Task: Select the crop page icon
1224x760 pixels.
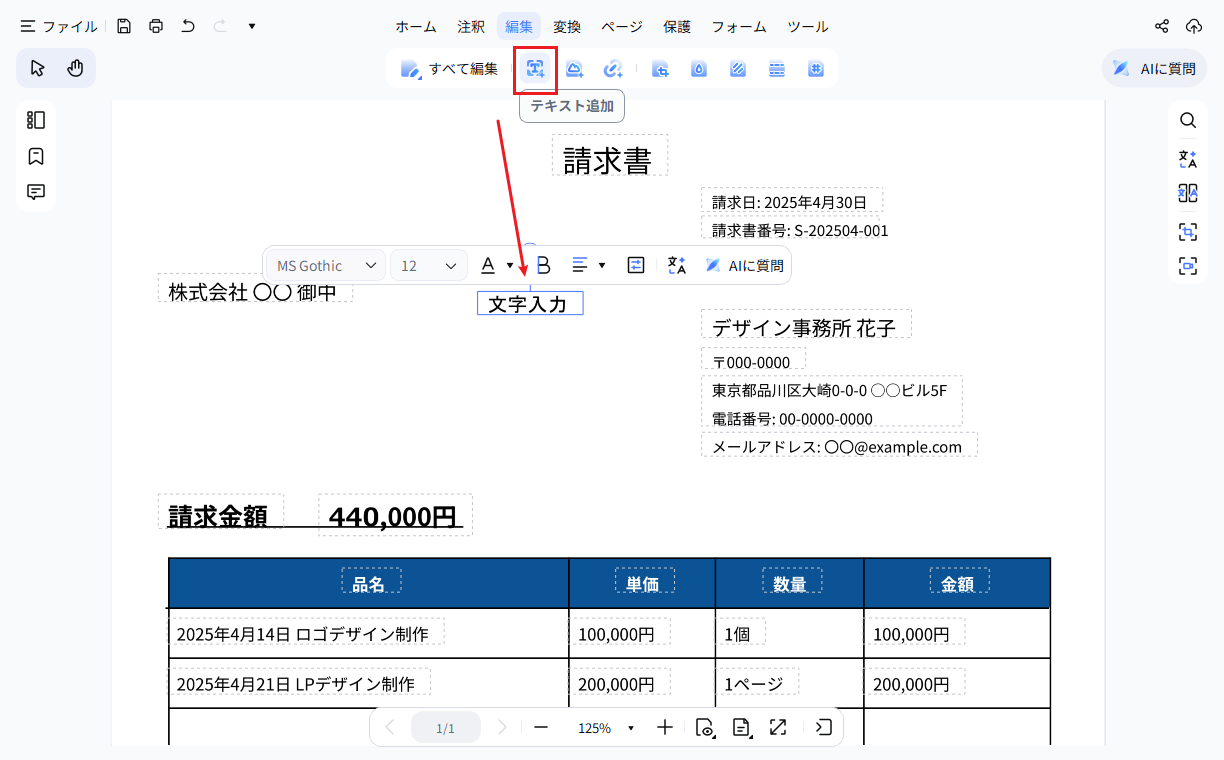Action: point(660,69)
